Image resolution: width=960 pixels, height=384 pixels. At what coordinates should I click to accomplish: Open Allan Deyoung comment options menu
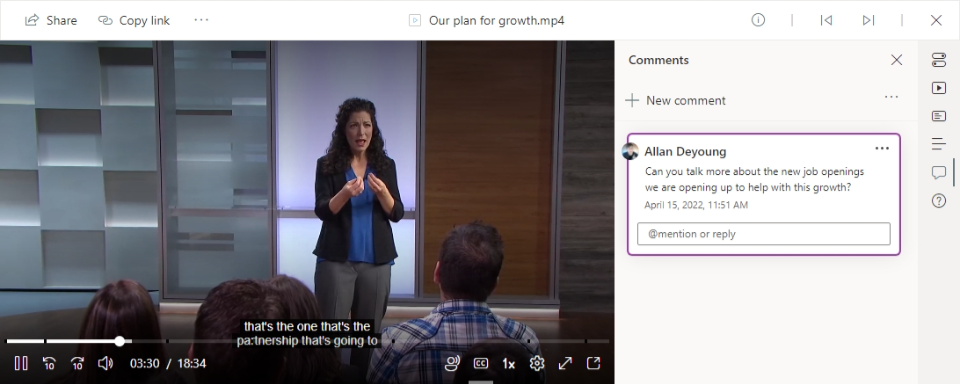[882, 148]
